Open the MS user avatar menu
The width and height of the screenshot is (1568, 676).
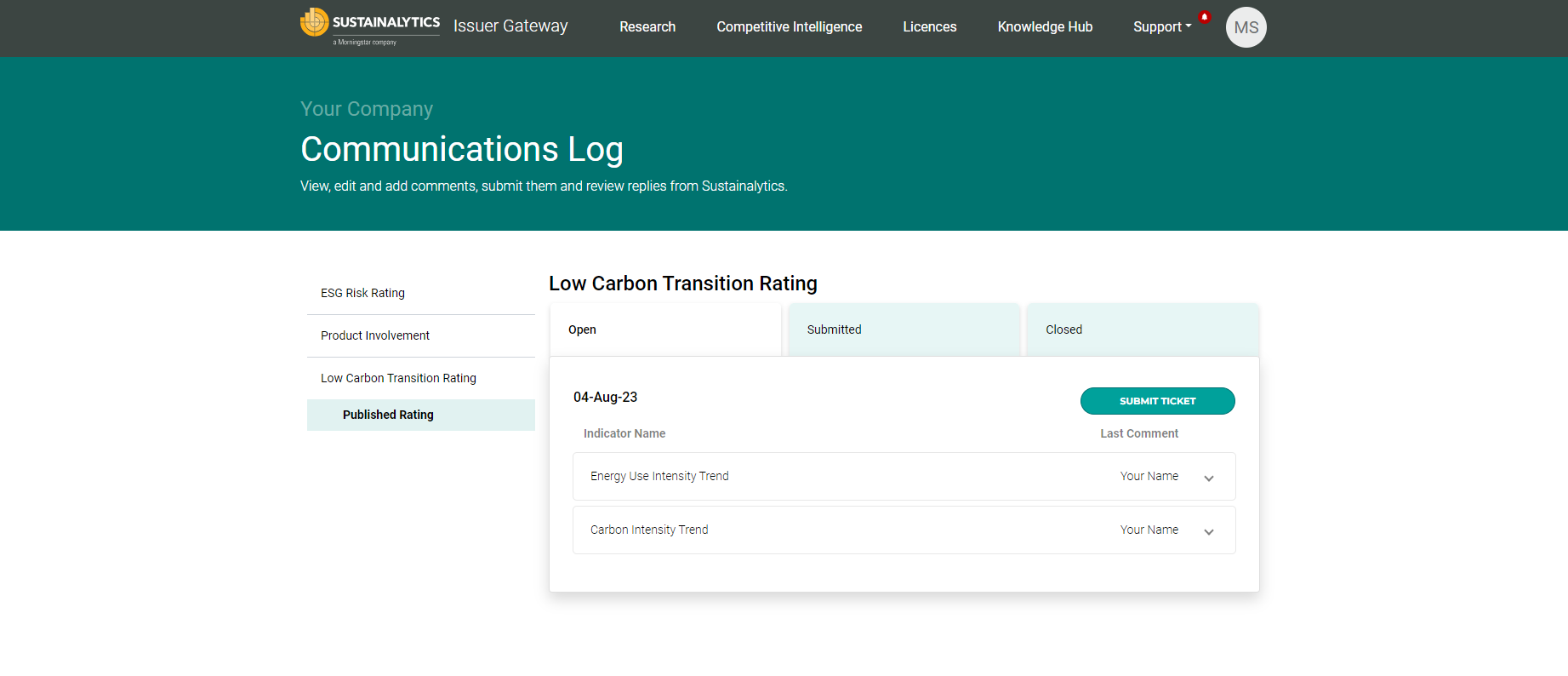pos(1246,27)
